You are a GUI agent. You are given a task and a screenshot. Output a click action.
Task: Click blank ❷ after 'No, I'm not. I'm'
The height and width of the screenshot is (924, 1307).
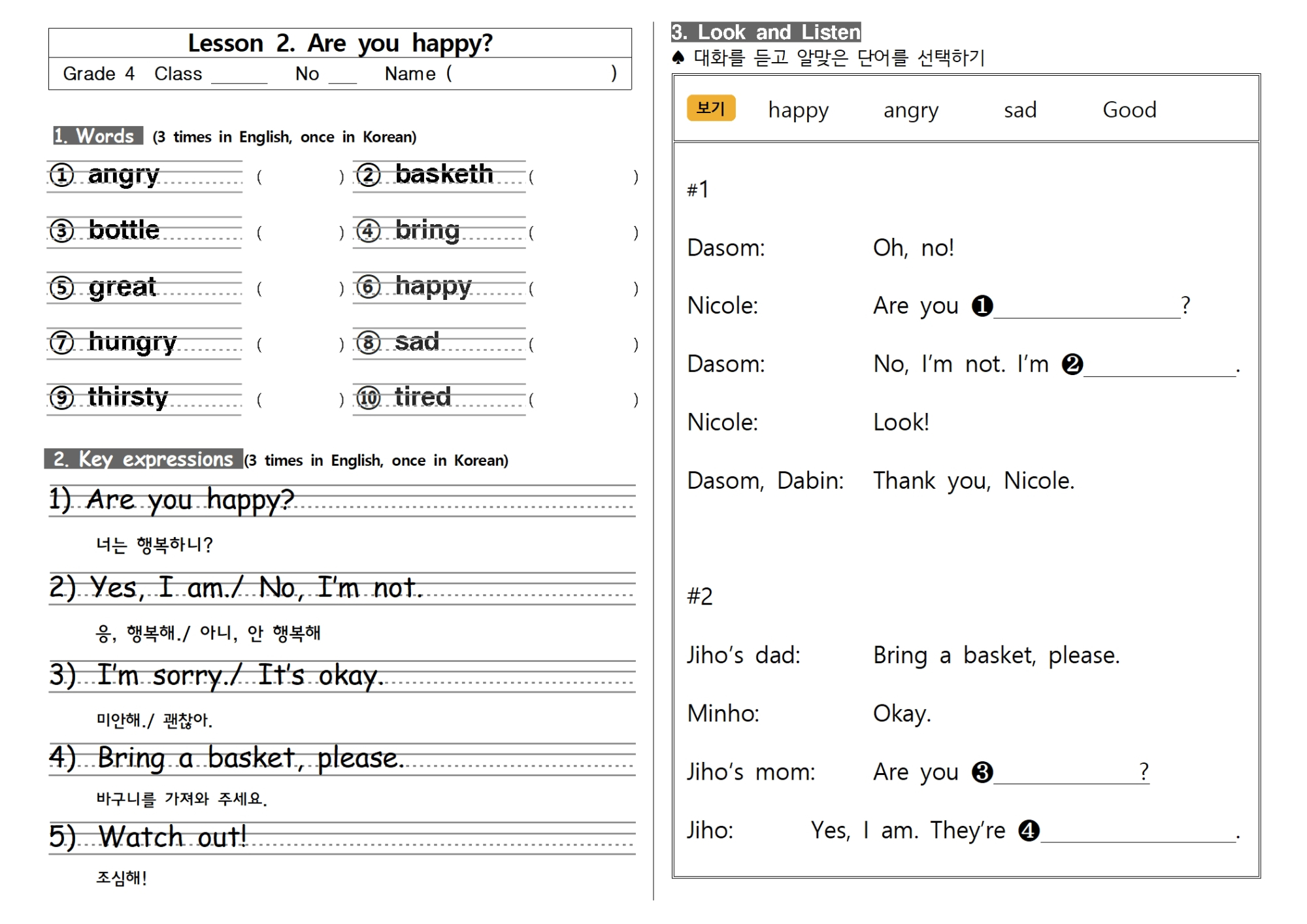tap(1159, 365)
